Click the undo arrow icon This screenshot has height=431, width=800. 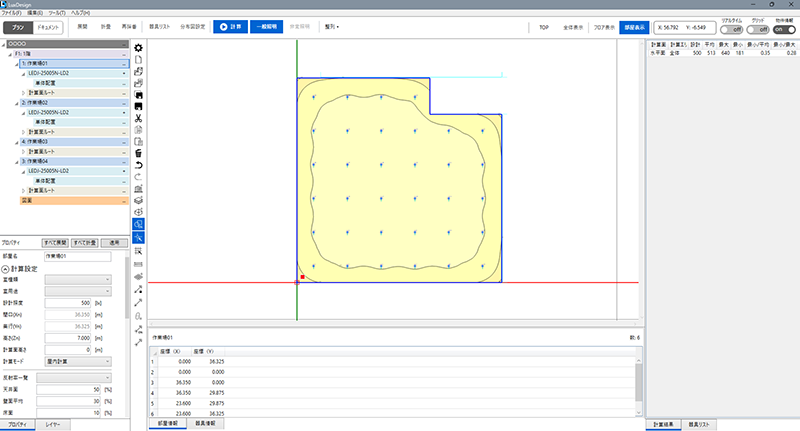[x=138, y=165]
